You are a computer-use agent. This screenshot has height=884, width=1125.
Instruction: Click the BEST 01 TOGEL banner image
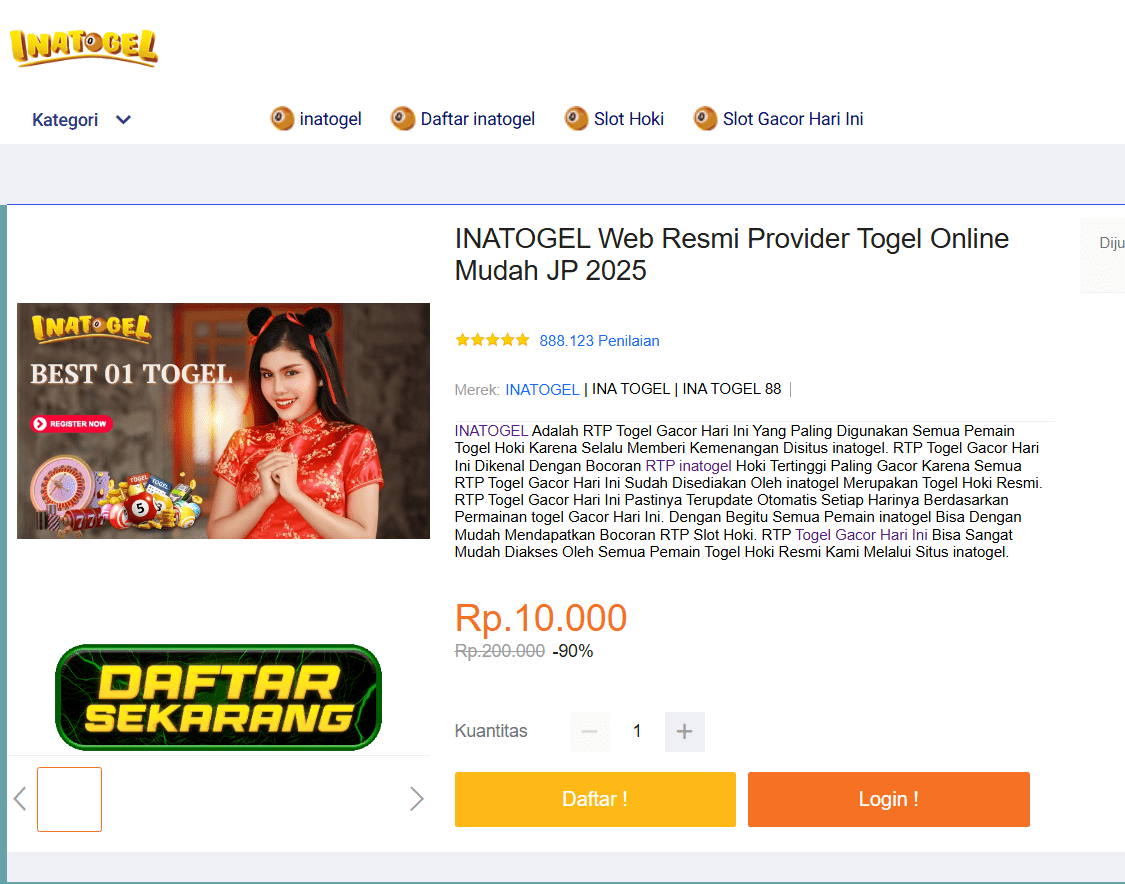pos(223,420)
